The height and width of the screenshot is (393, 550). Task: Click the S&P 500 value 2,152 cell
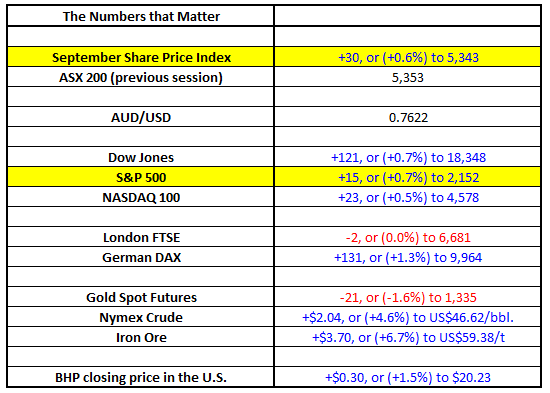pyautogui.click(x=408, y=177)
